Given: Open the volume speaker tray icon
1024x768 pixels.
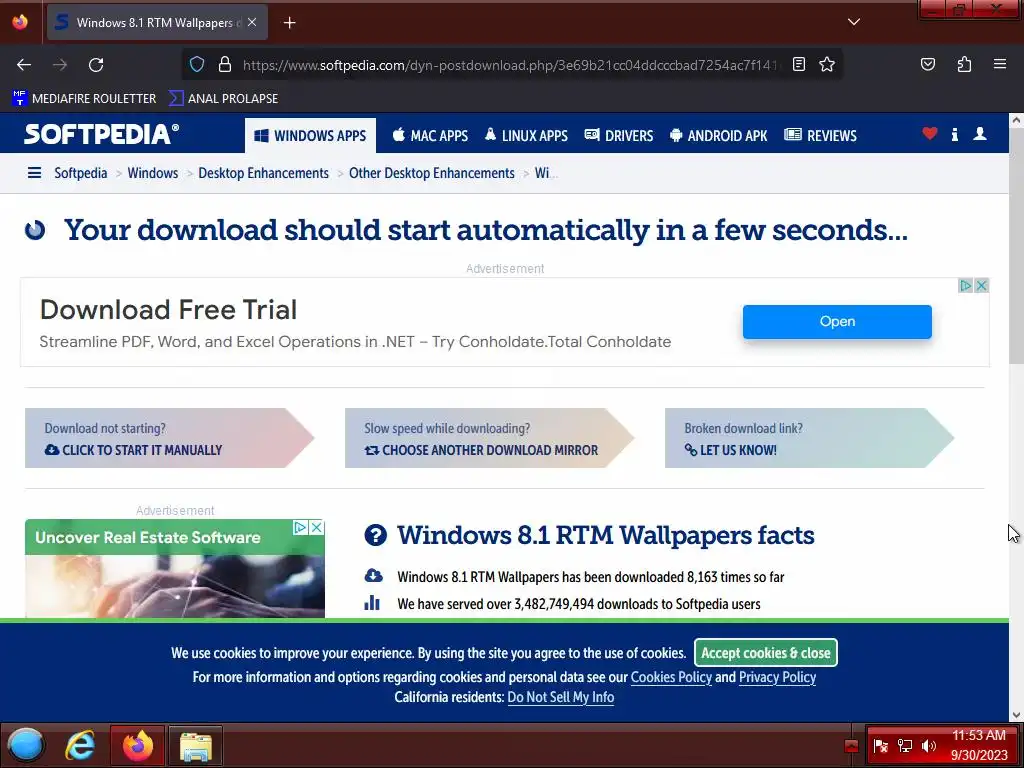Looking at the screenshot, I should point(929,746).
